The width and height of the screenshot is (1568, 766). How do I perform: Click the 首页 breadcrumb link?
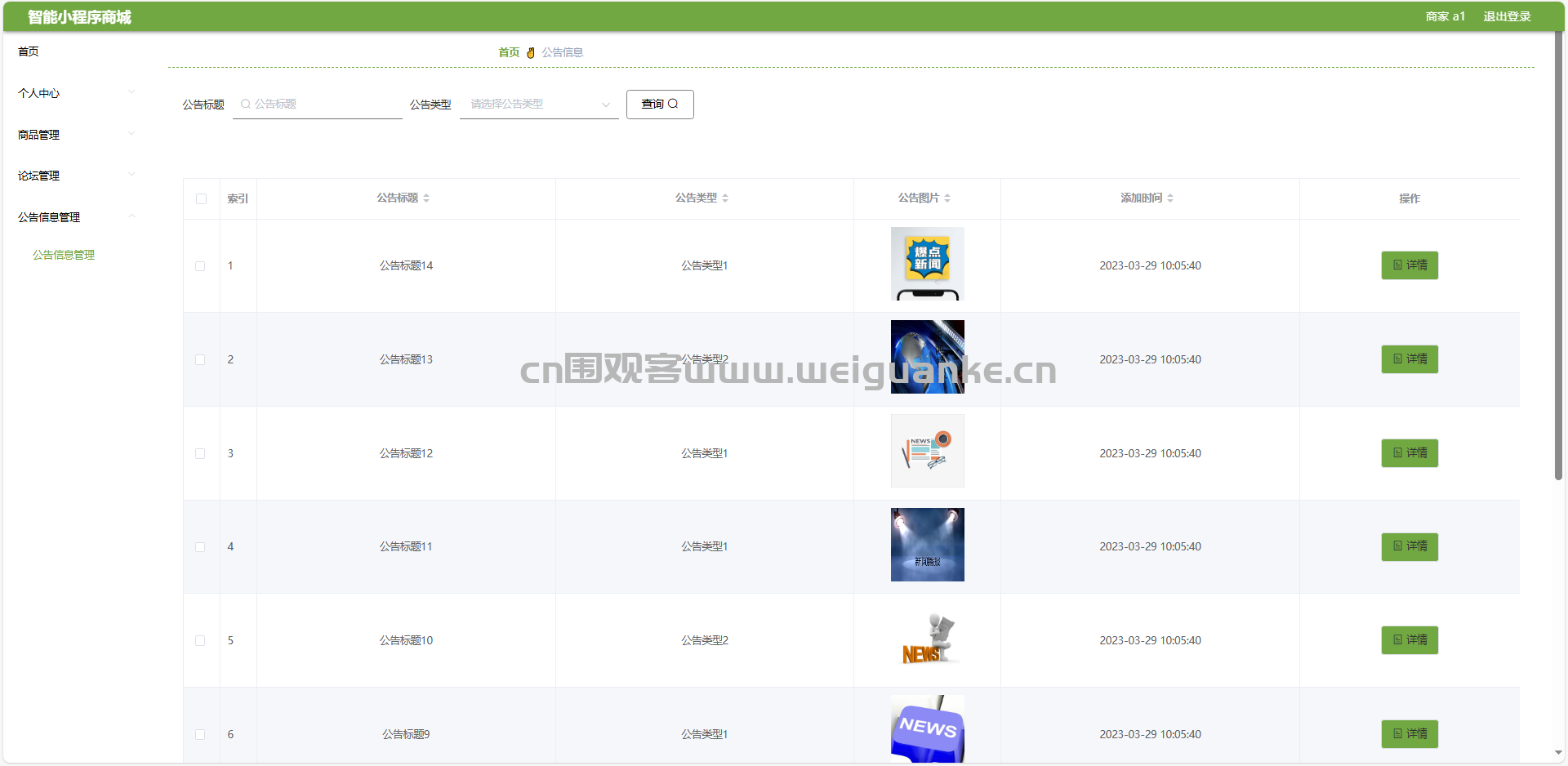coord(509,52)
